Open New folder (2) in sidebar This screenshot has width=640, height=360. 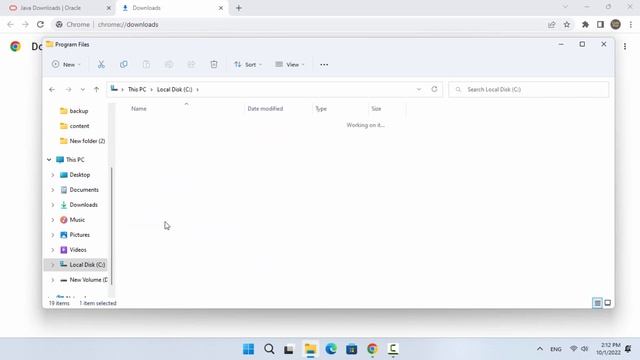coord(82,141)
